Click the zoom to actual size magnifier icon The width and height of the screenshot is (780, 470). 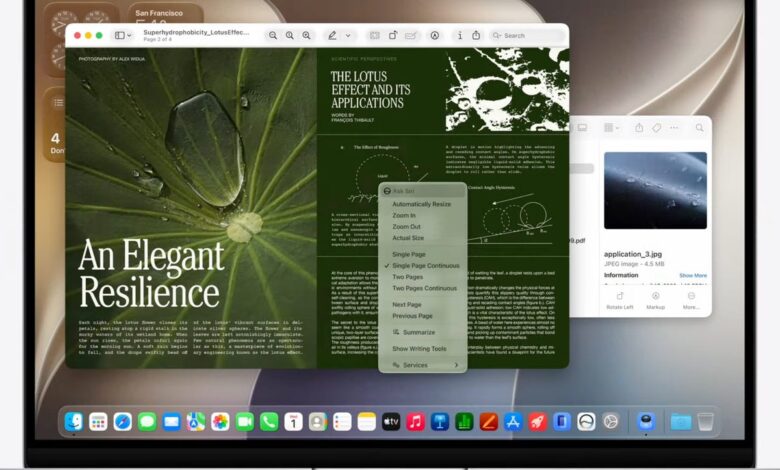tap(290, 35)
